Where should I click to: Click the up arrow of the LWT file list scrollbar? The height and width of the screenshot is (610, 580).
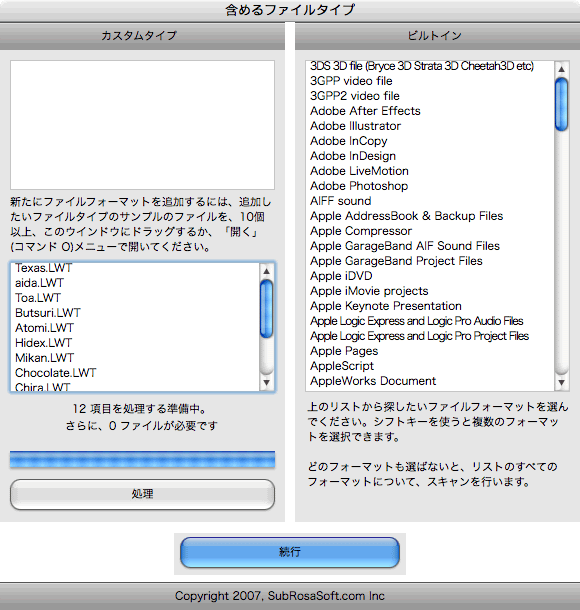click(266, 271)
